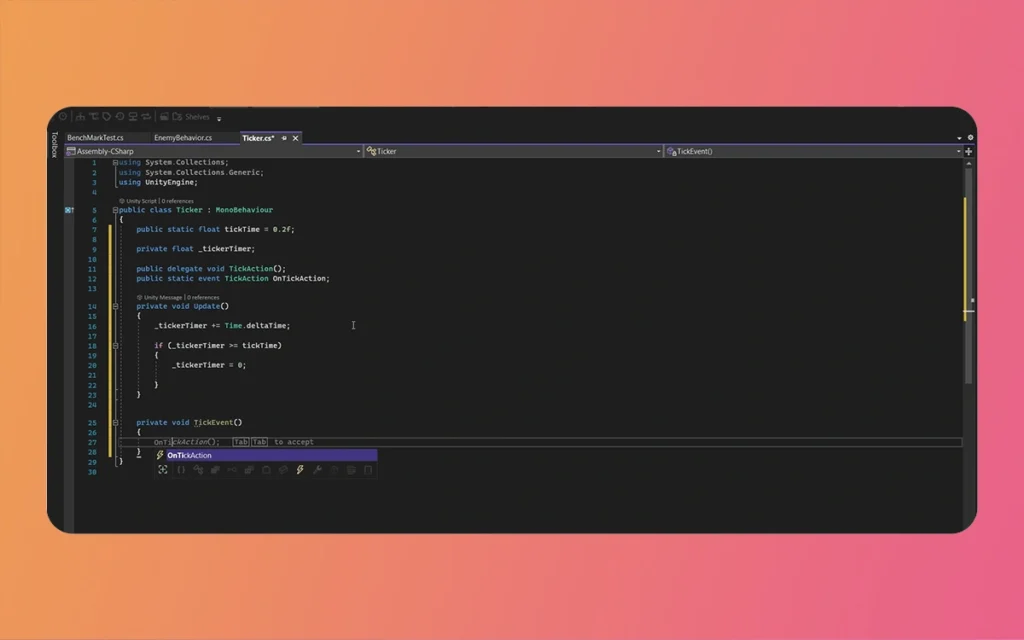Toggle the snippets filter in the IntelliSense list

point(366,470)
